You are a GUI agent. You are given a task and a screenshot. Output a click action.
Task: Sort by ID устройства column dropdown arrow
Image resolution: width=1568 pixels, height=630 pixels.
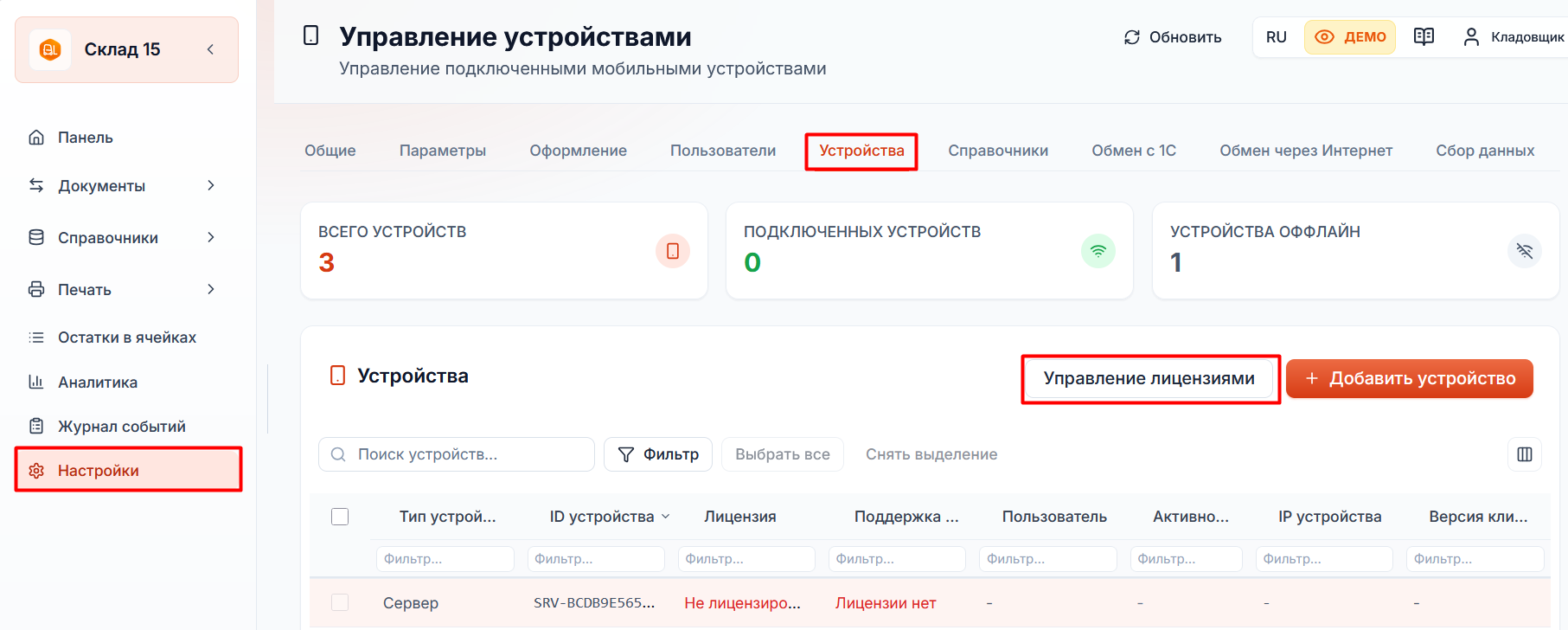click(x=666, y=517)
